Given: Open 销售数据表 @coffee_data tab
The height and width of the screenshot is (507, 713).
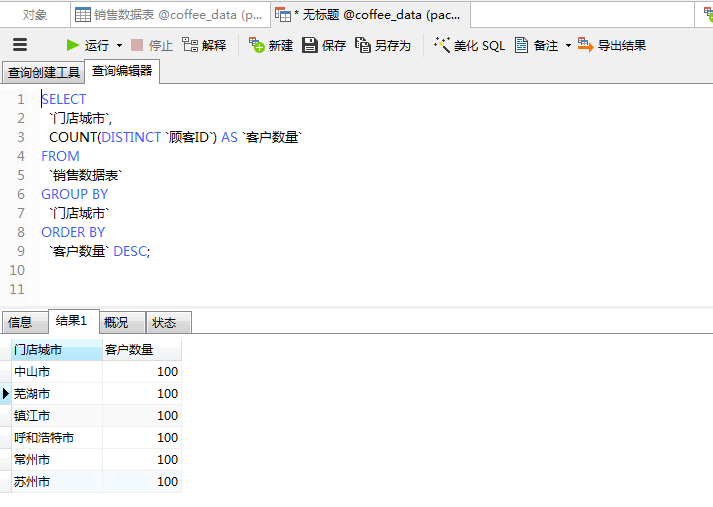Looking at the screenshot, I should (x=170, y=15).
